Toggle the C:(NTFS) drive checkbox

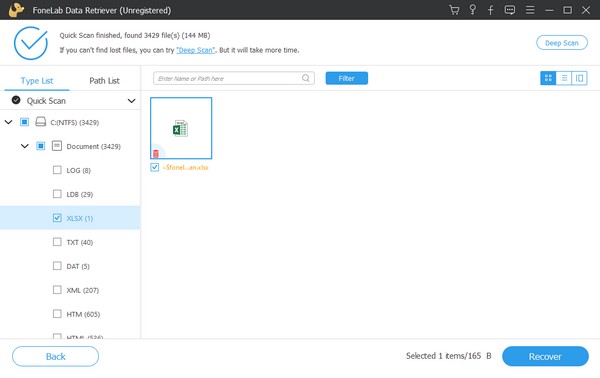coord(24,122)
